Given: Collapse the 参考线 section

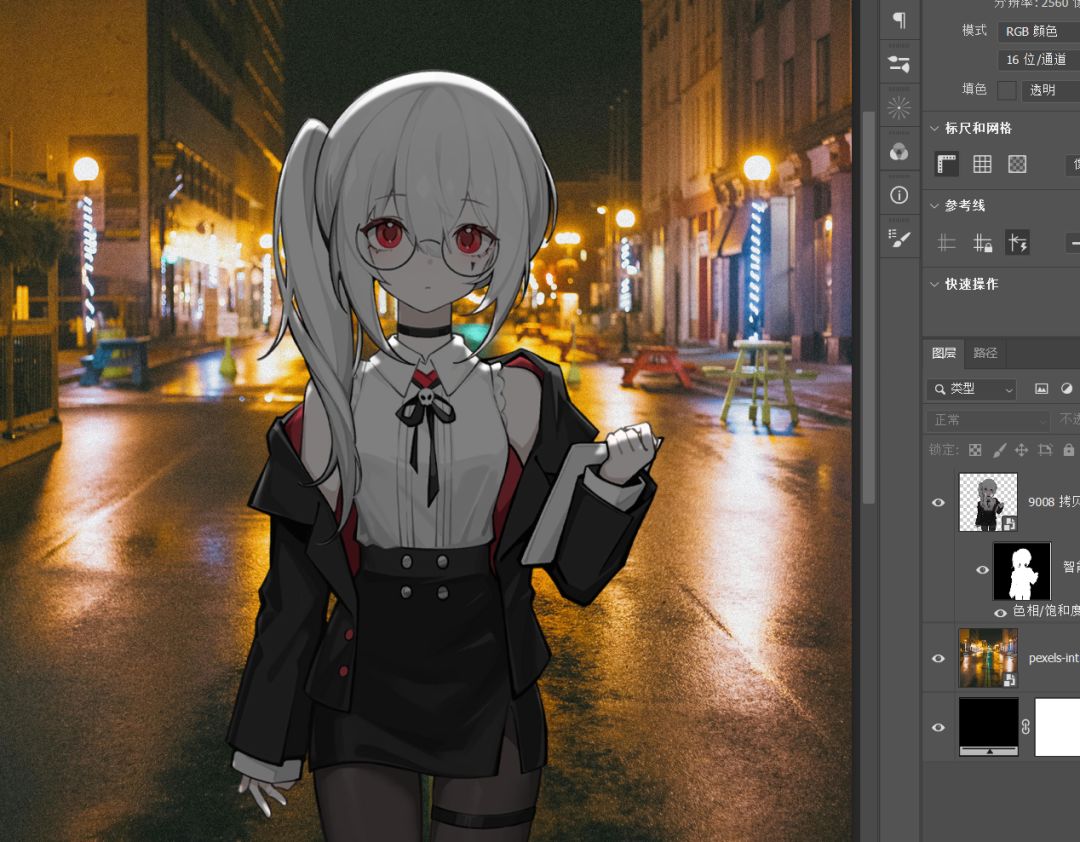Looking at the screenshot, I should click(935, 205).
